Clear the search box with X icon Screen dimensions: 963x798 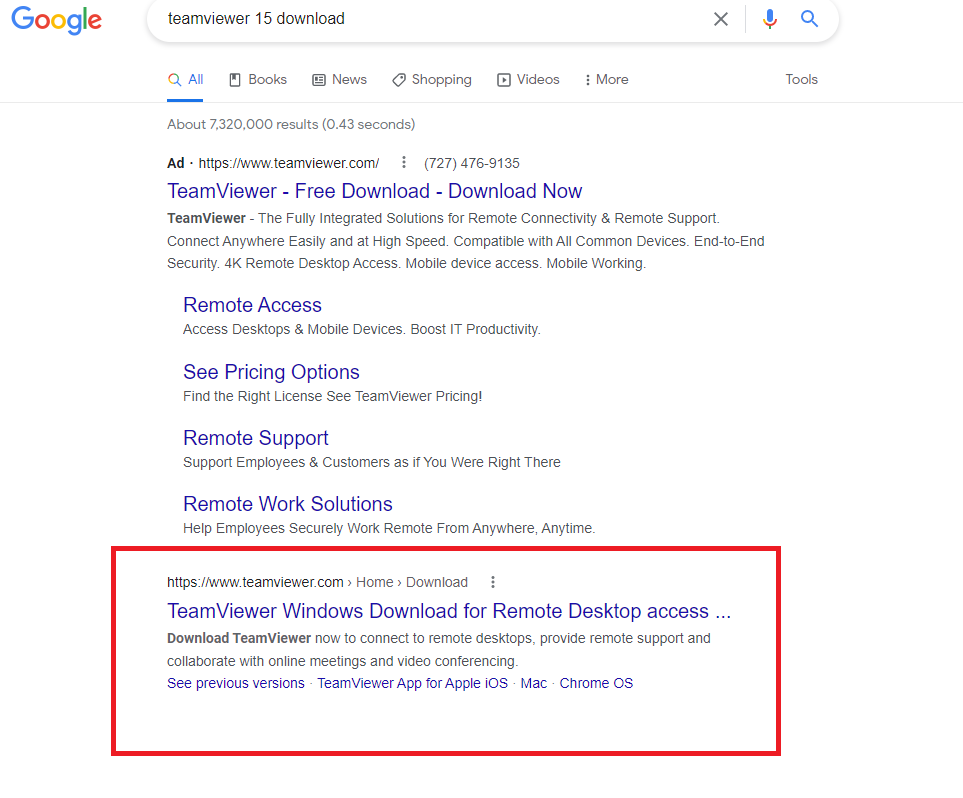pyautogui.click(x=720, y=19)
